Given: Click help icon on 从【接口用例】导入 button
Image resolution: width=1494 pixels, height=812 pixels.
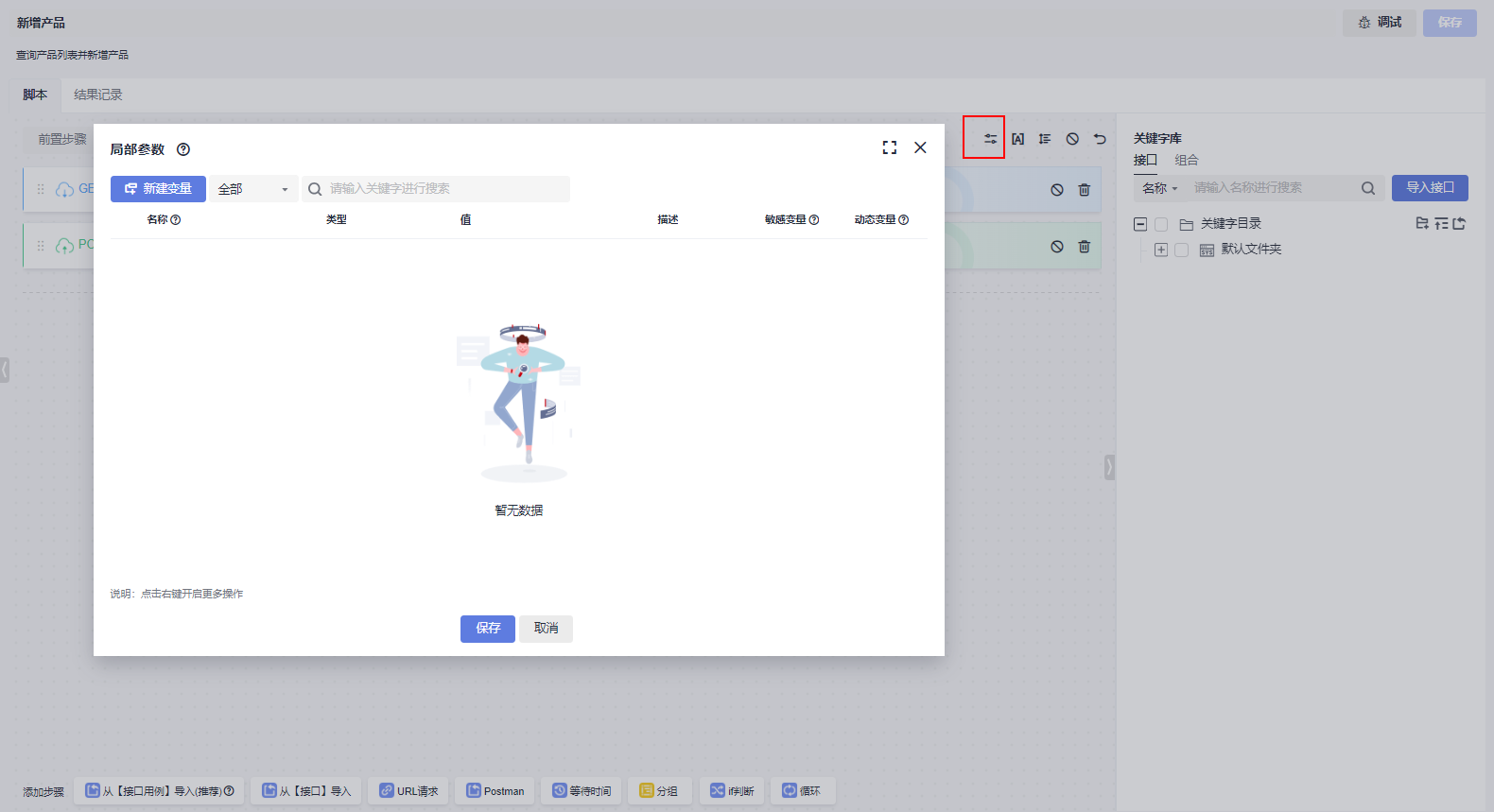Looking at the screenshot, I should [229, 791].
